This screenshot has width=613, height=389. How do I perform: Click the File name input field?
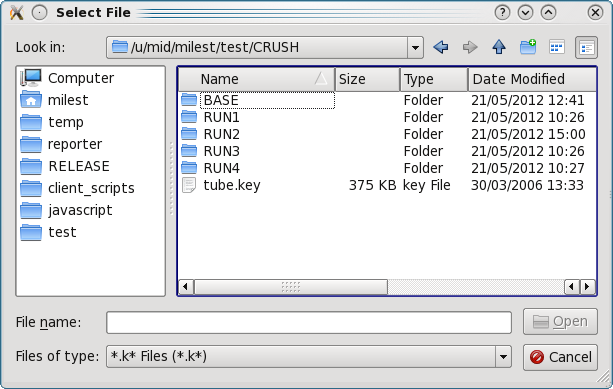pyautogui.click(x=309, y=322)
